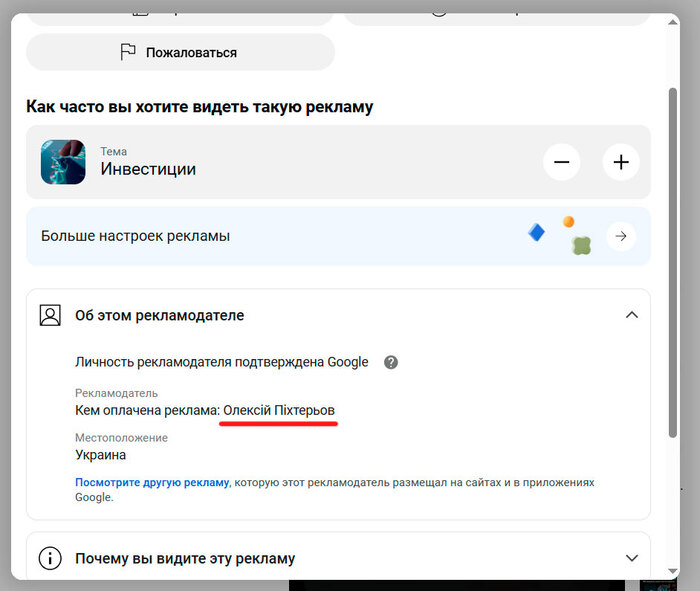Click the blue diamond shape icon
Viewport: 700px width, 591px height.
coord(537,233)
